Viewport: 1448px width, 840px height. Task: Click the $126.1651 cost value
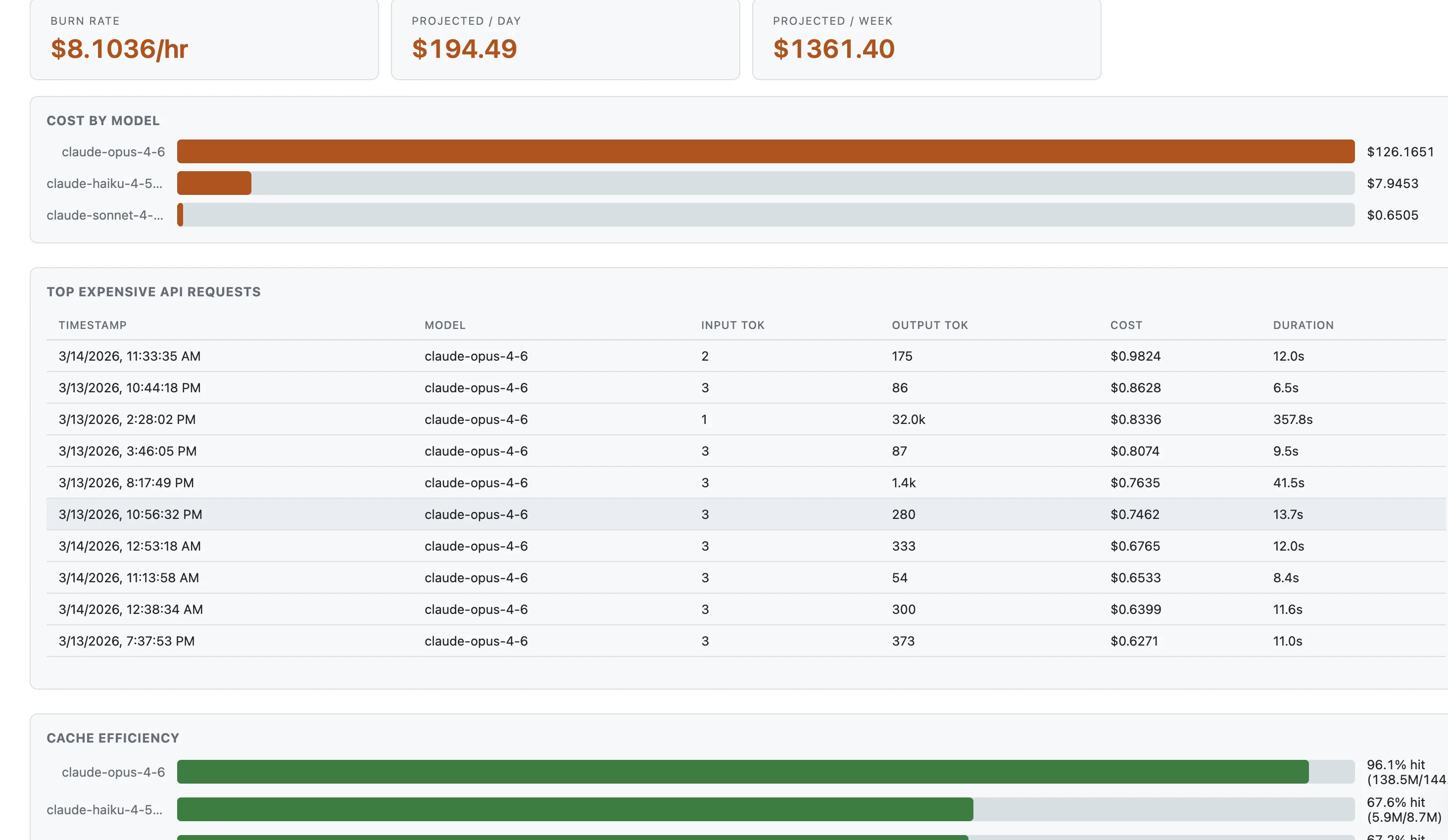[1400, 152]
